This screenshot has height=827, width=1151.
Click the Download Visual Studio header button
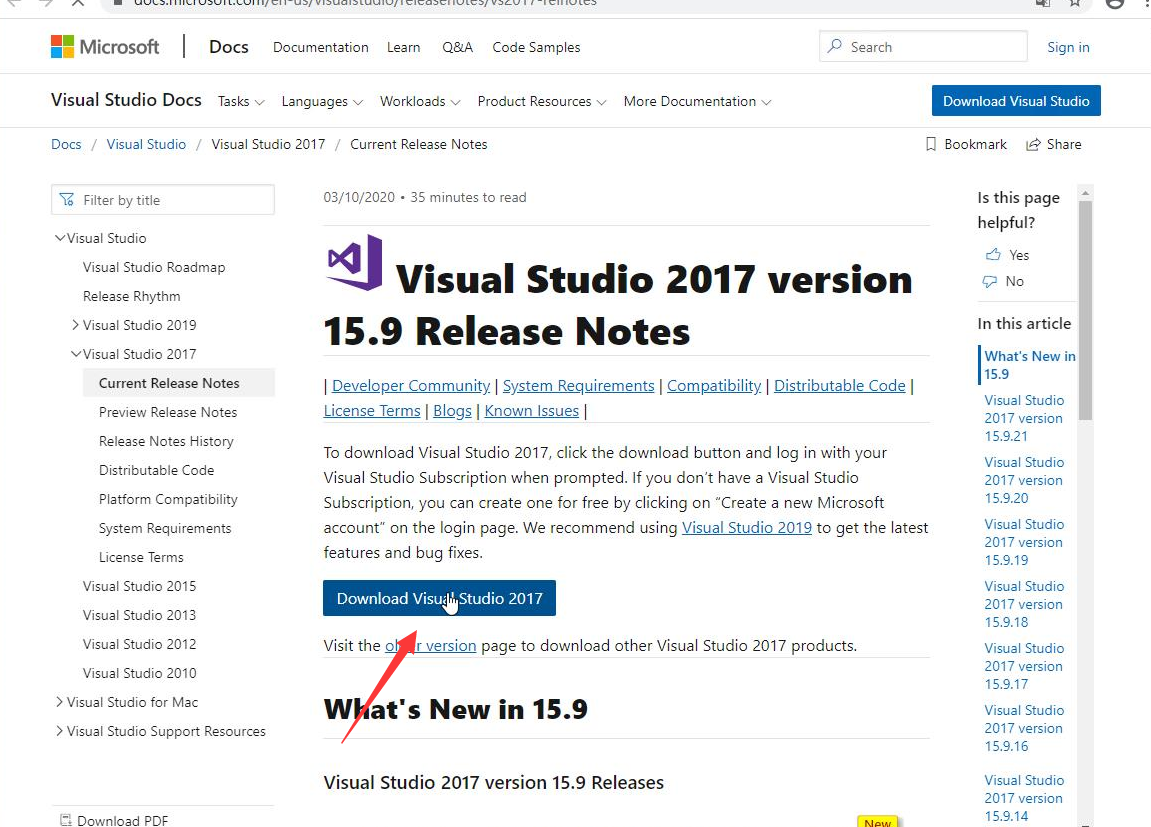tap(1016, 101)
